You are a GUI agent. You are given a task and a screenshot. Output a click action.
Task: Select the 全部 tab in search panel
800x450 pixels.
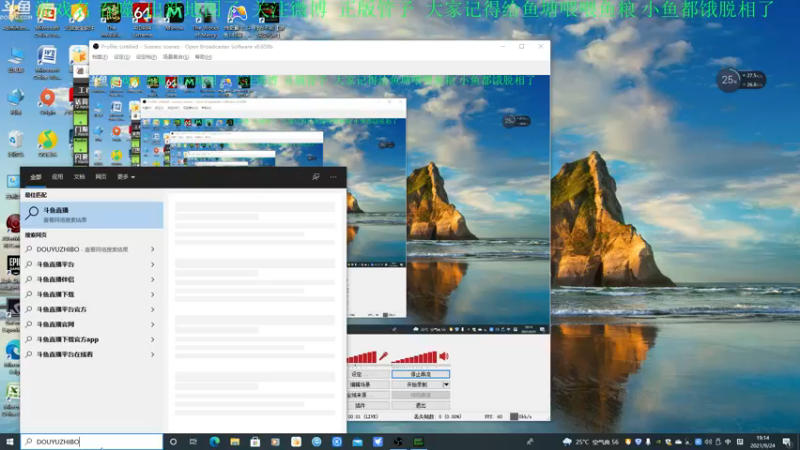pyautogui.click(x=36, y=177)
